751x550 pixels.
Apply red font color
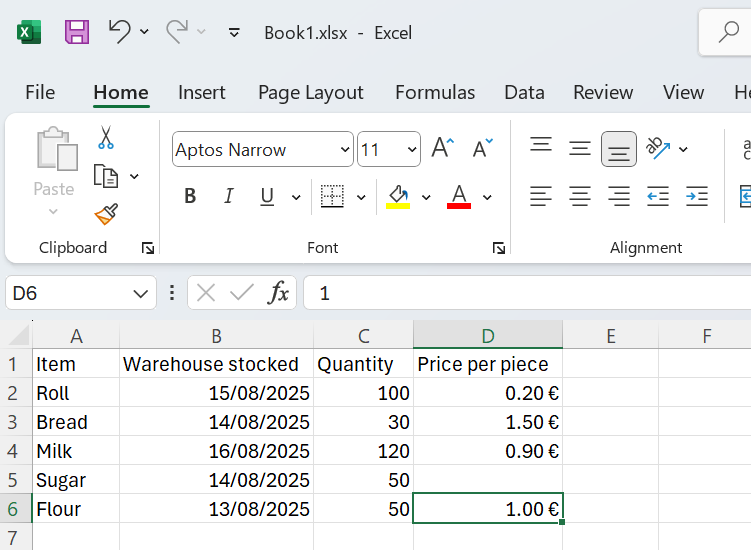pyautogui.click(x=459, y=197)
